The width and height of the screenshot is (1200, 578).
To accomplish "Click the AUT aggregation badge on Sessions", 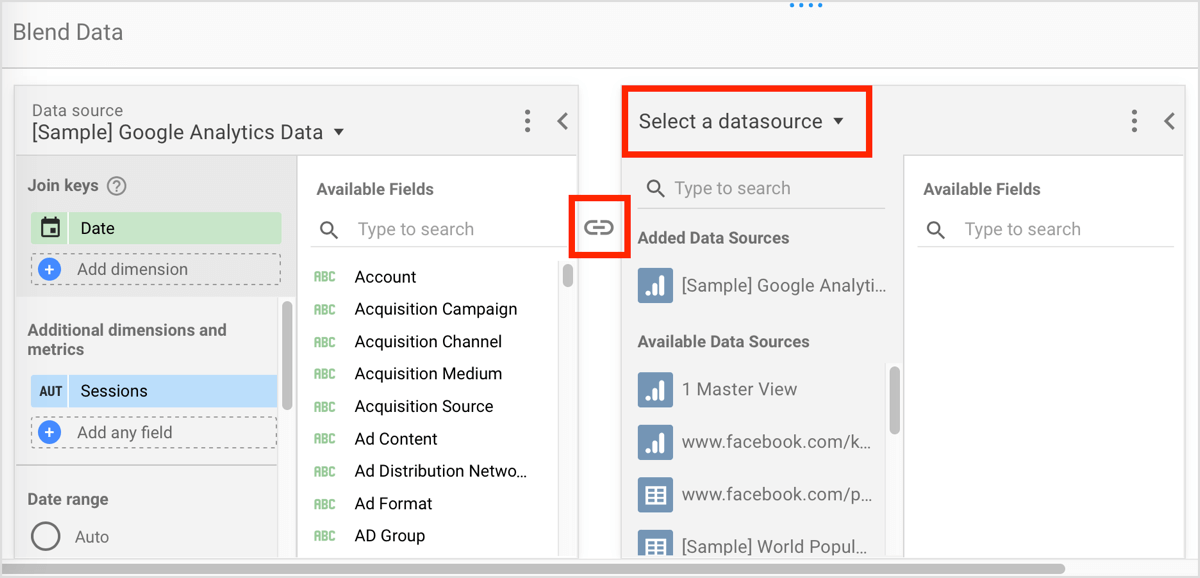I will [50, 391].
